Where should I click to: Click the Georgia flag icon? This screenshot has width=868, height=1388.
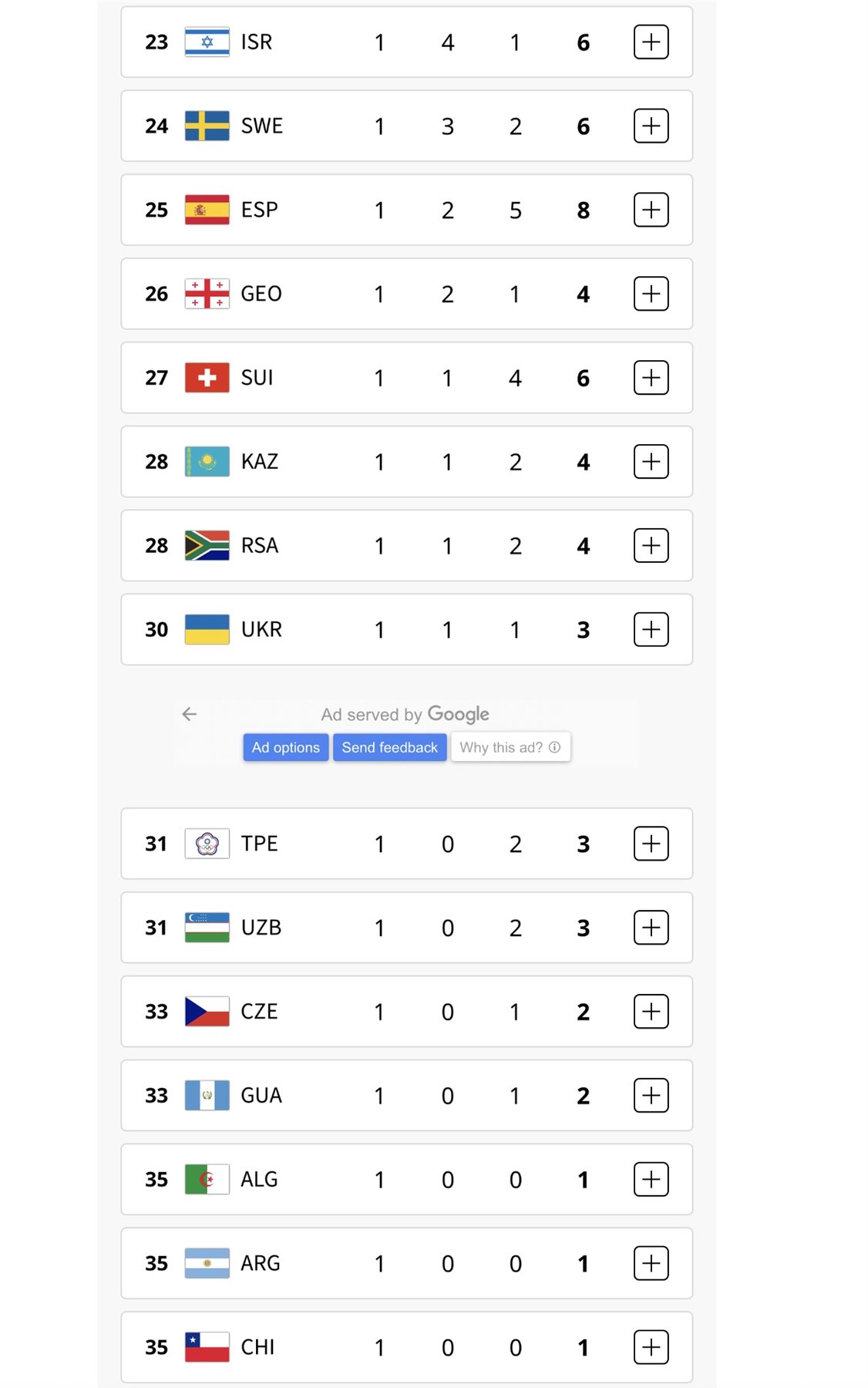pyautogui.click(x=207, y=294)
